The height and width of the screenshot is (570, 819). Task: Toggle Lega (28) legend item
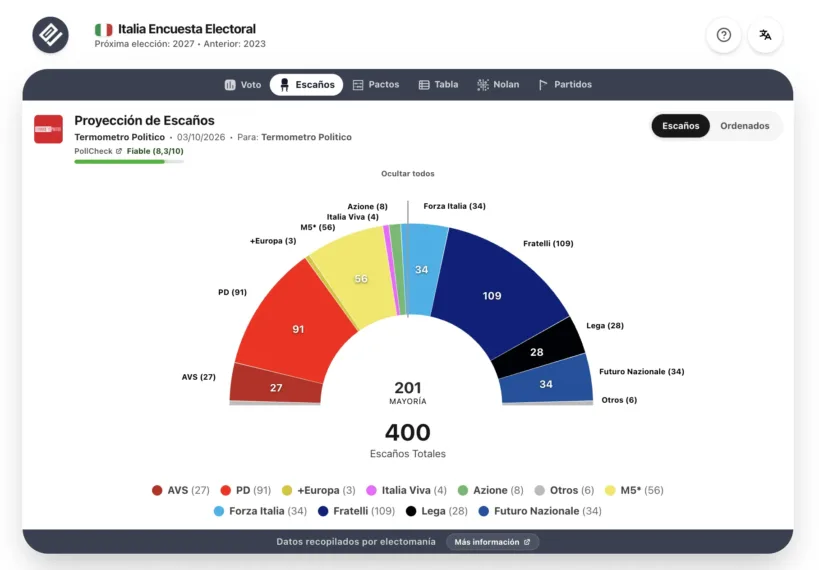[437, 511]
